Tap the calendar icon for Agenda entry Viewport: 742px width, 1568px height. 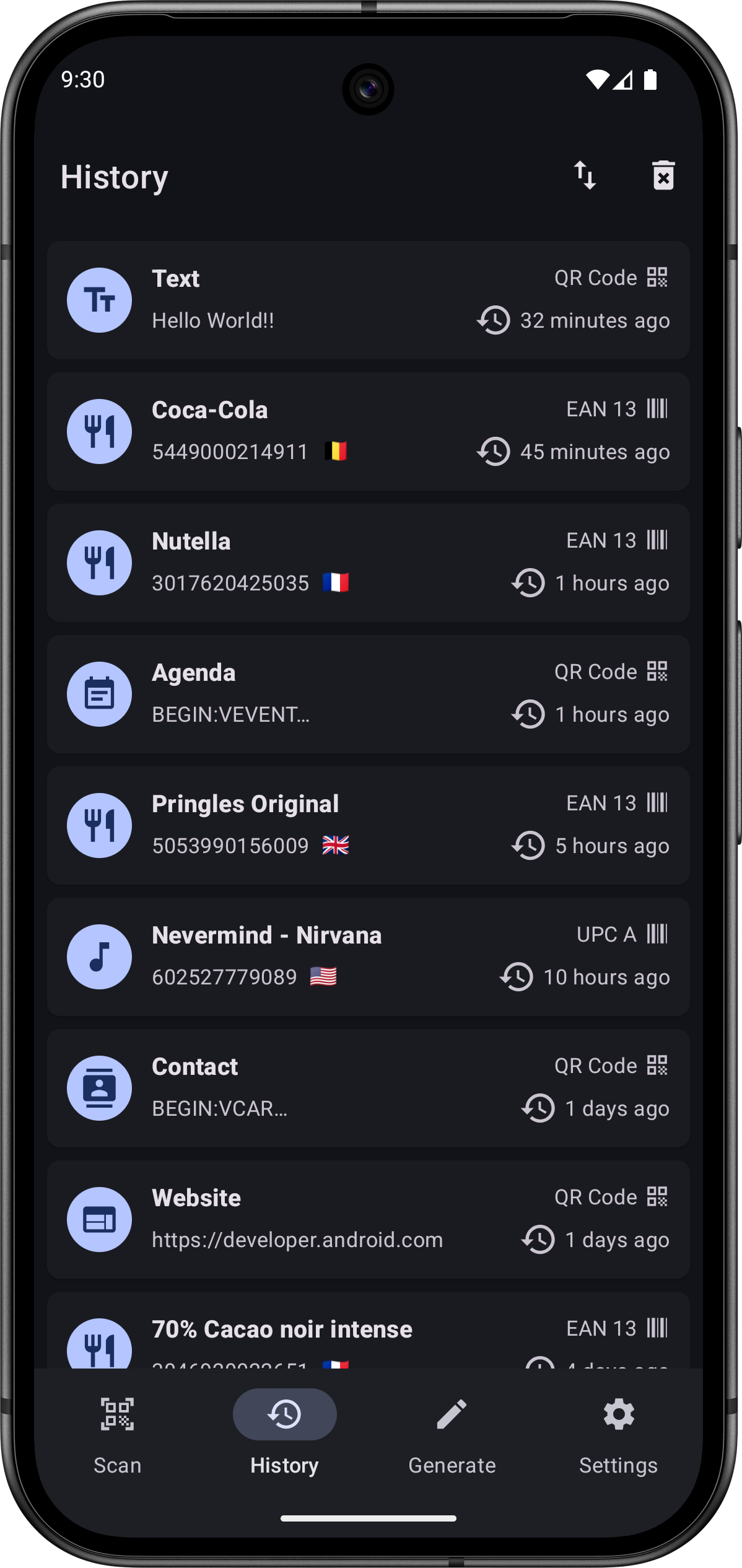click(x=99, y=694)
